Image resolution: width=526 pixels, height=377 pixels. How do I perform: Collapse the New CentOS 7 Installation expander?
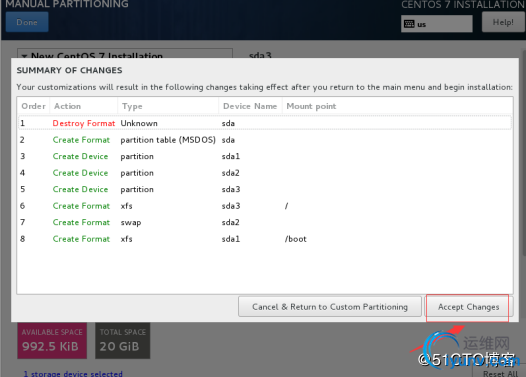coord(24,56)
